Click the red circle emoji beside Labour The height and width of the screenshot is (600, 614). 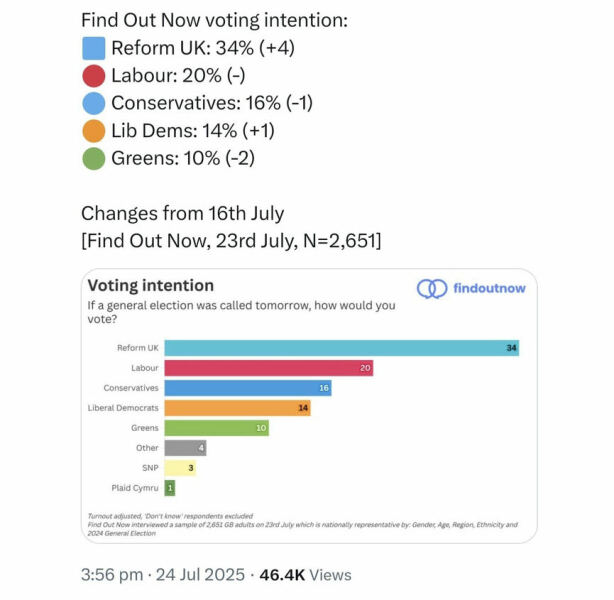(x=93, y=75)
